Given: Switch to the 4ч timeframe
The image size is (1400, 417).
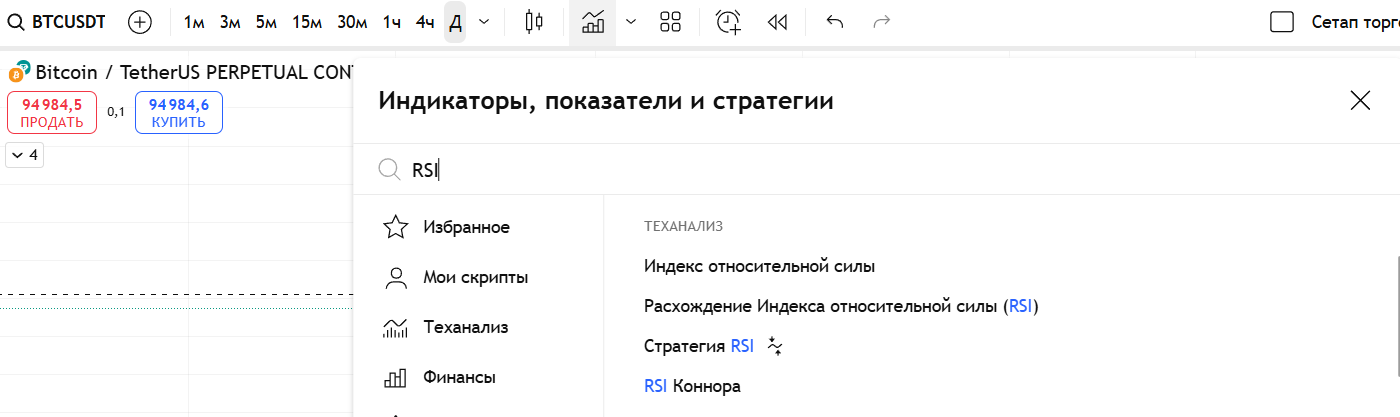Looking at the screenshot, I should pos(425,22).
